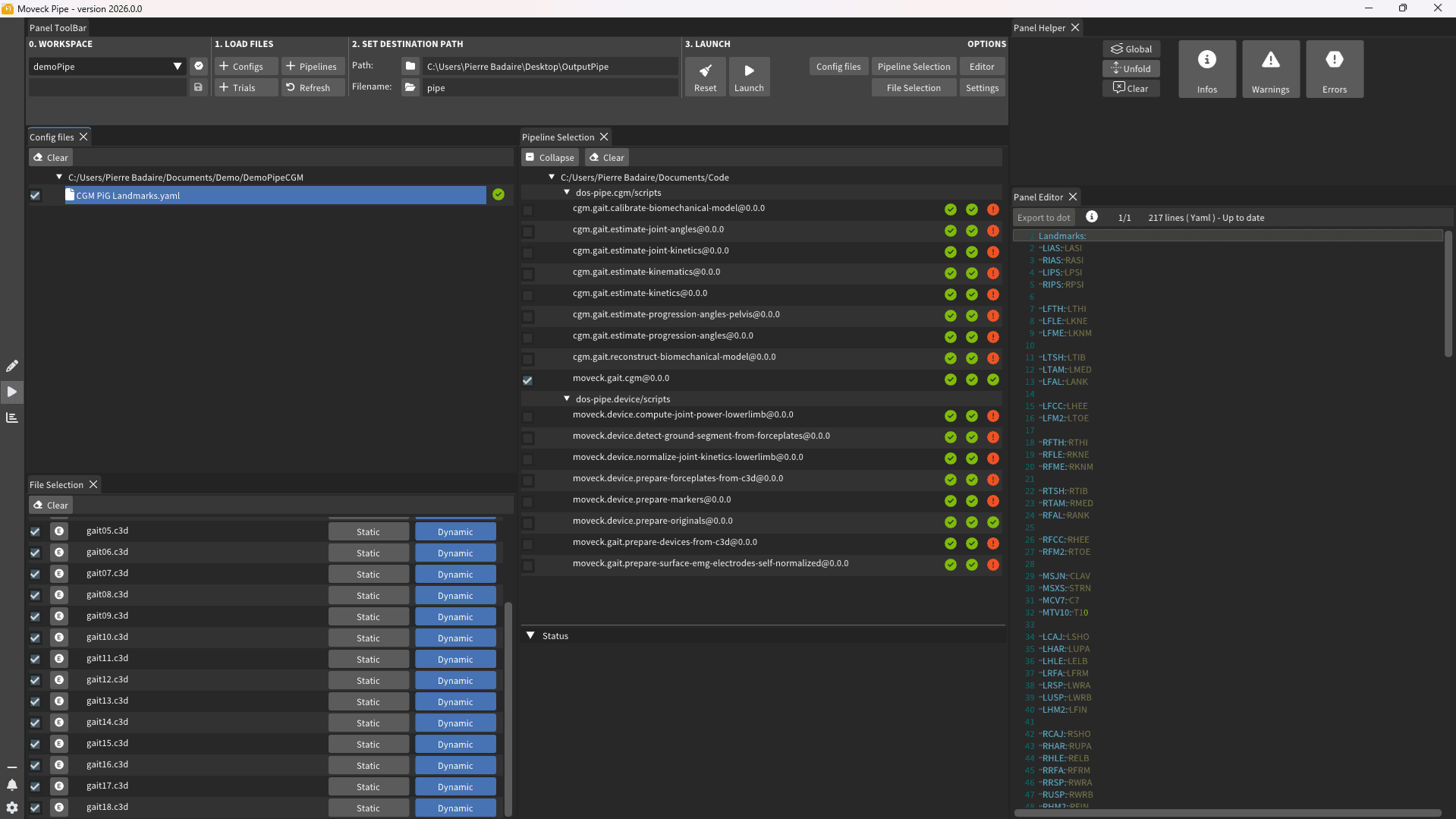Screen dimensions: 1456x819
Task: Show Warnings in Panel Helper
Action: coord(1271,69)
